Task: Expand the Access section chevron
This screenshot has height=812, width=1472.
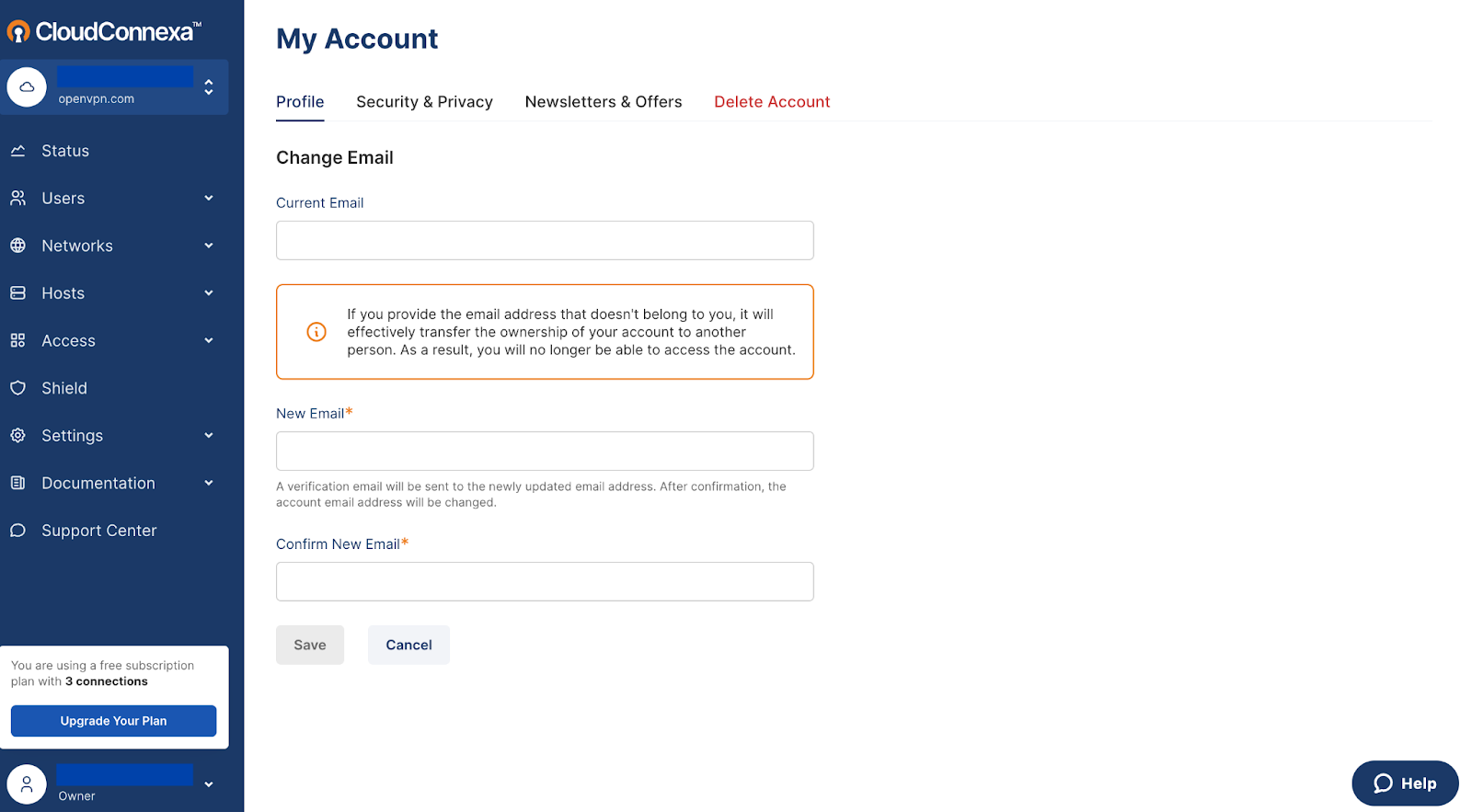Action: [x=209, y=340]
